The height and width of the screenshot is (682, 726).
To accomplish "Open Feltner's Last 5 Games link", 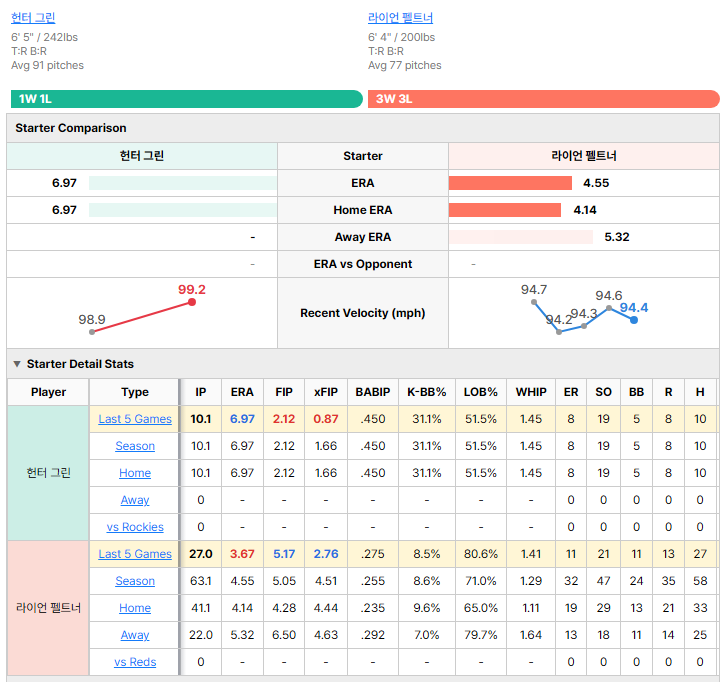I will (x=135, y=554).
